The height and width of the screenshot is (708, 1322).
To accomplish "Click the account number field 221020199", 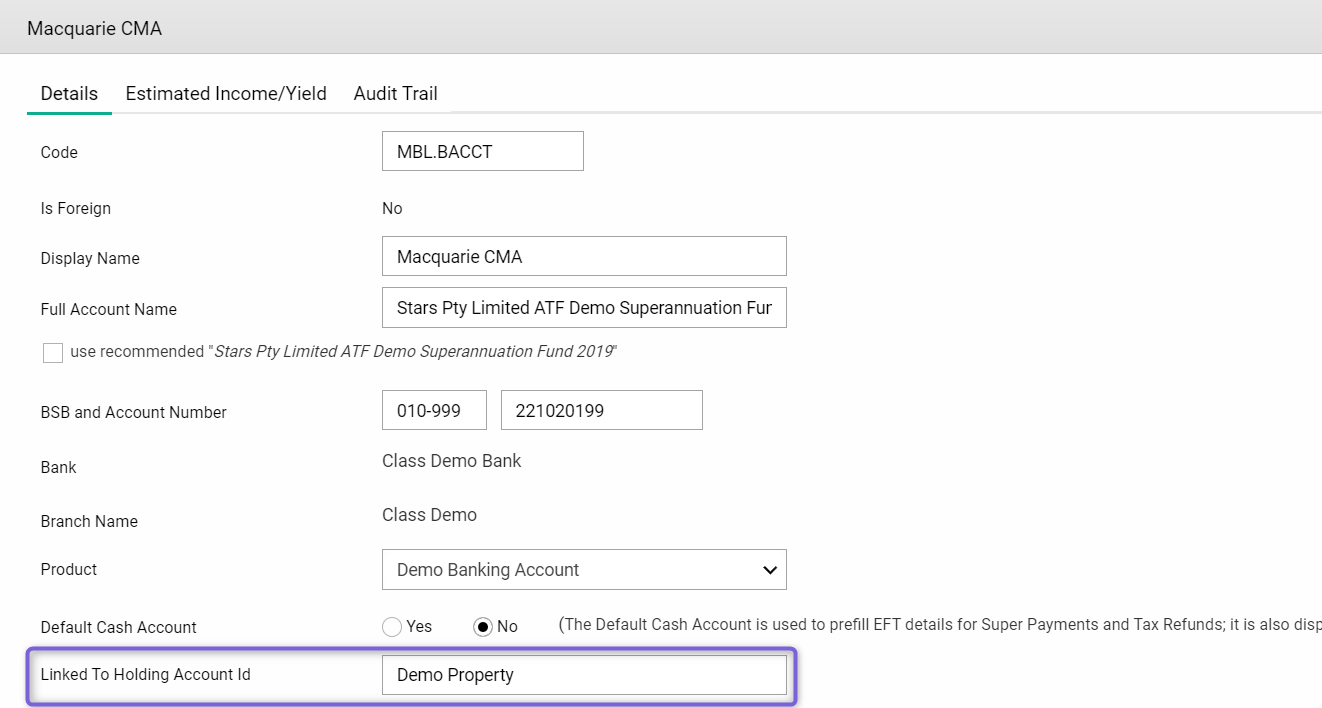I will click(x=602, y=410).
